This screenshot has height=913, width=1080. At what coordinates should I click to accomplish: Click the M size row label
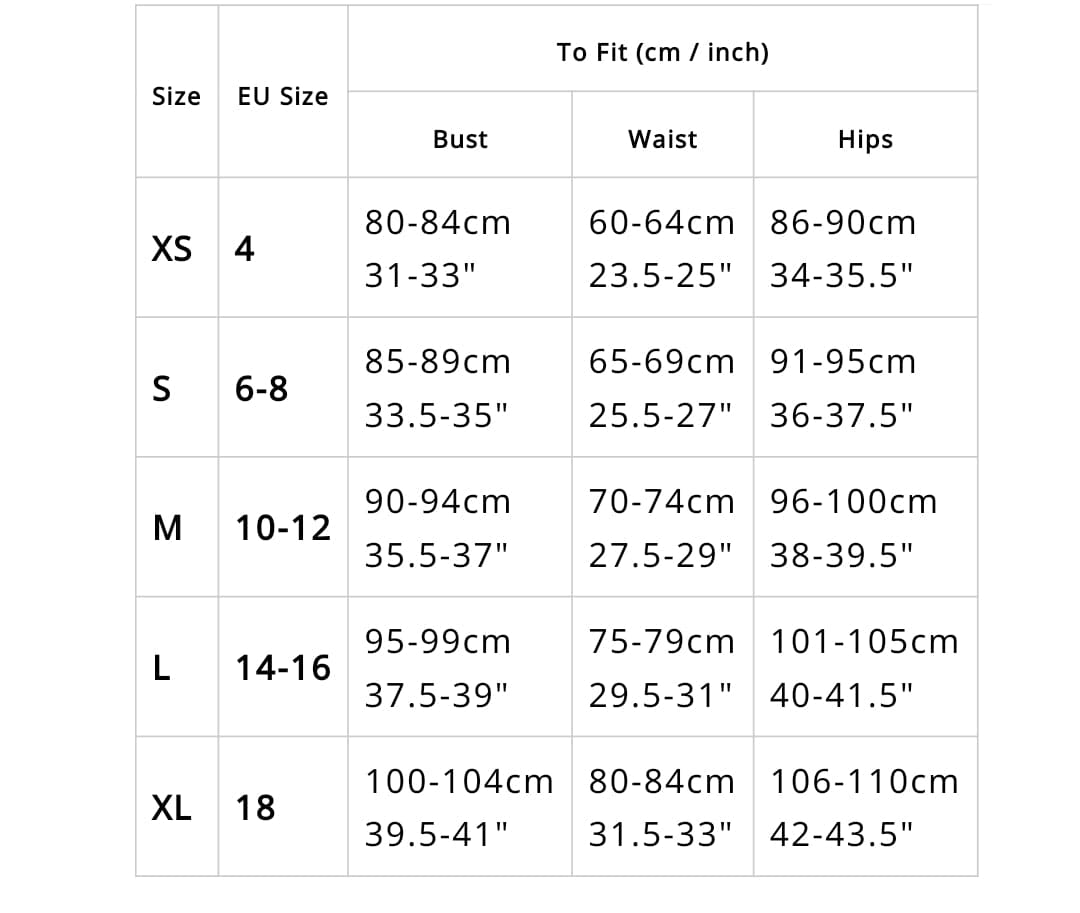167,528
